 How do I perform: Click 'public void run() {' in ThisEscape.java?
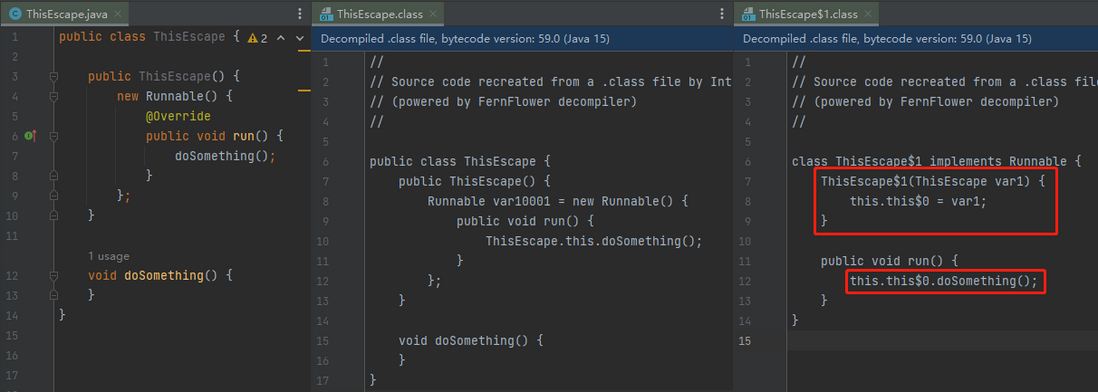pos(214,136)
